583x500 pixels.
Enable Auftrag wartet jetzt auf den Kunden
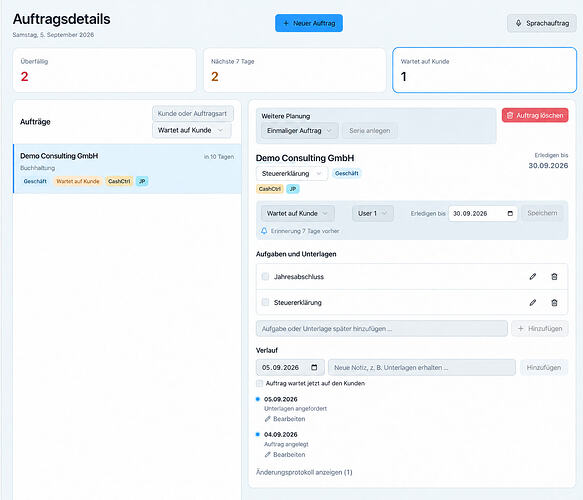click(260, 383)
